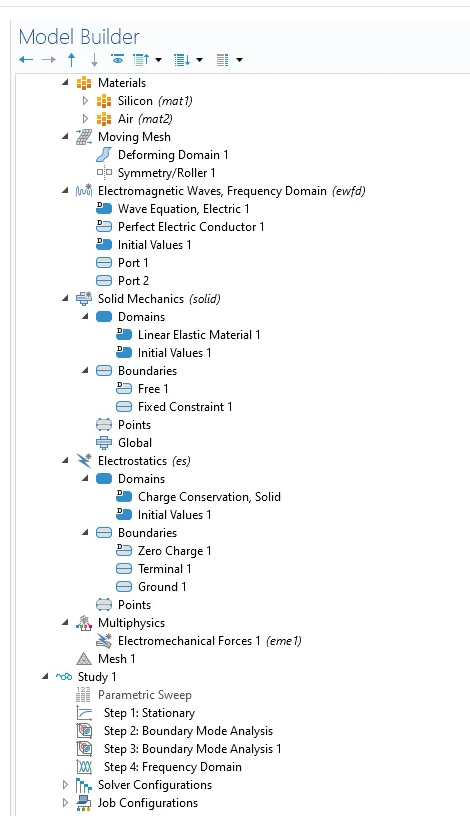Viewport: 470px width, 822px height.
Task: Click the Step 4: Frequency Domain icon
Action: pyautogui.click(x=84, y=767)
